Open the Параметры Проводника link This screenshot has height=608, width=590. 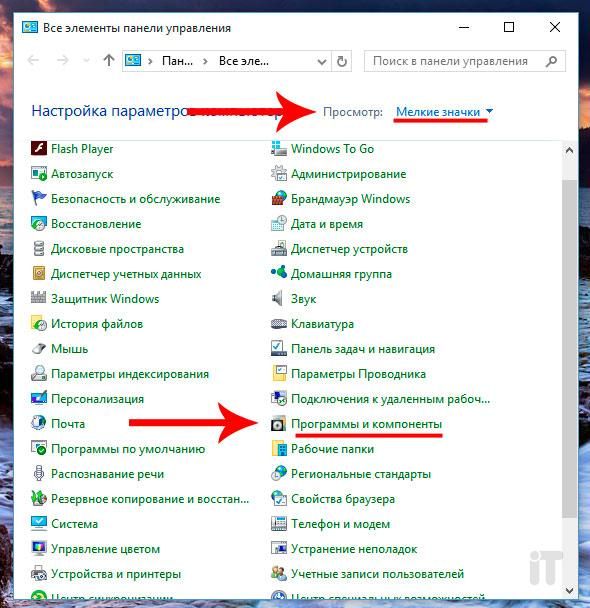point(358,374)
